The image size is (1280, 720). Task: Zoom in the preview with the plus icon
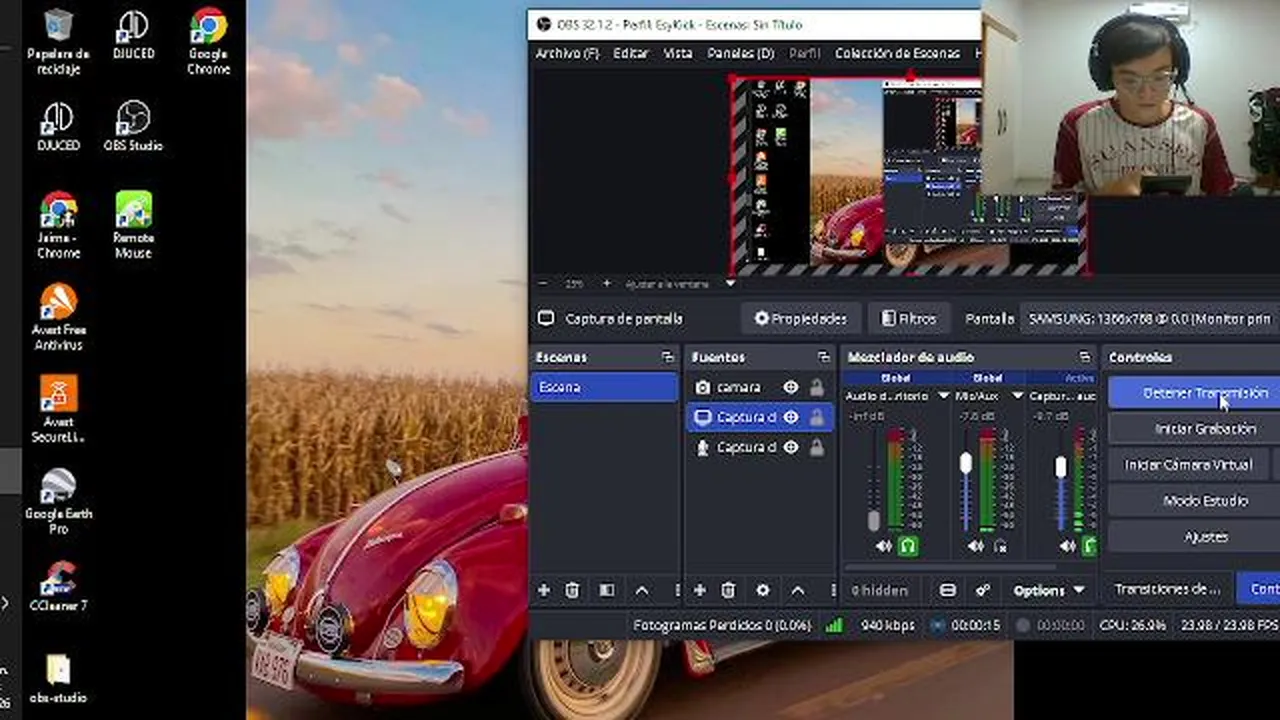(x=606, y=284)
